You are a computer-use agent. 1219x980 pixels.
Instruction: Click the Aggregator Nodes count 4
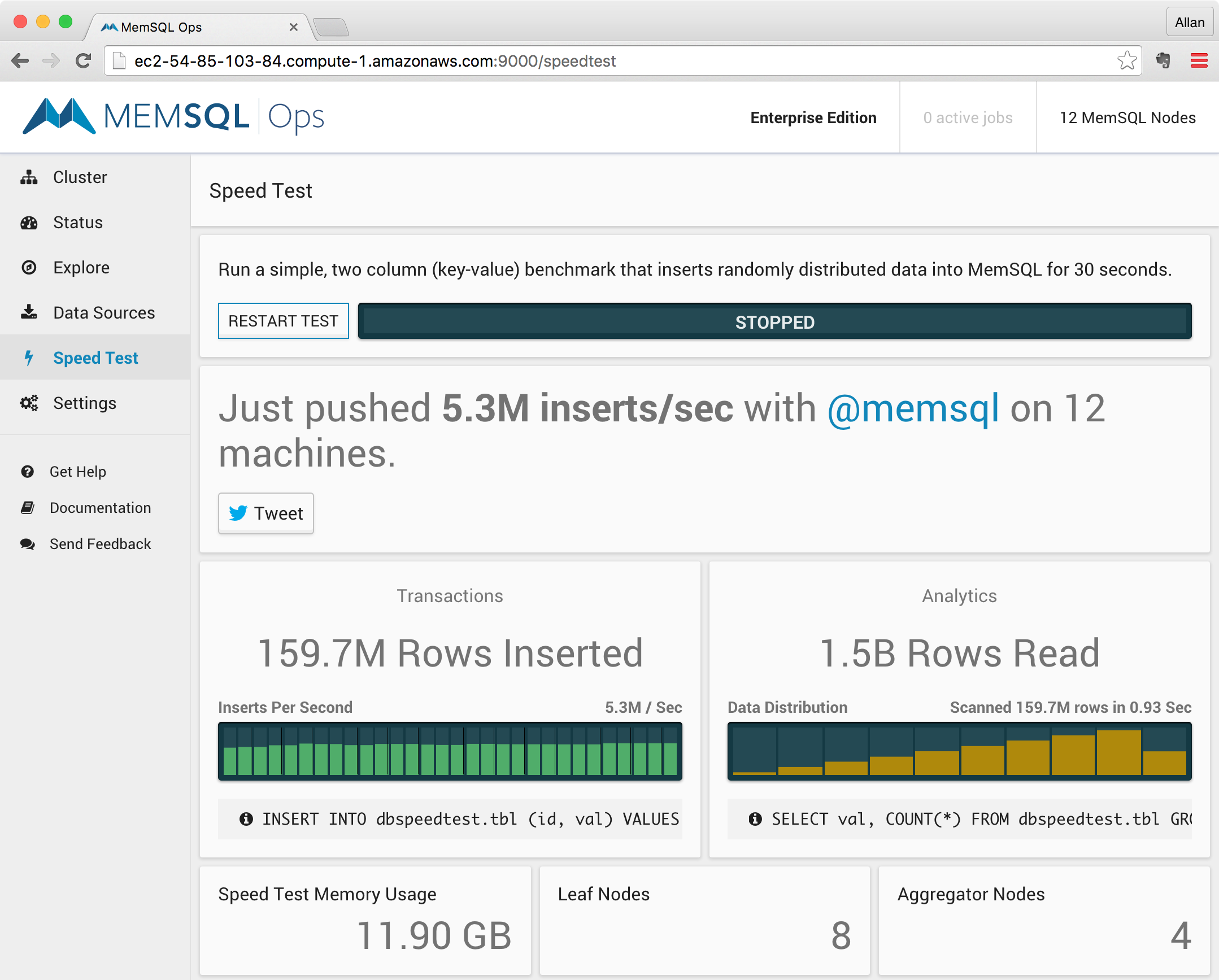click(x=1181, y=935)
